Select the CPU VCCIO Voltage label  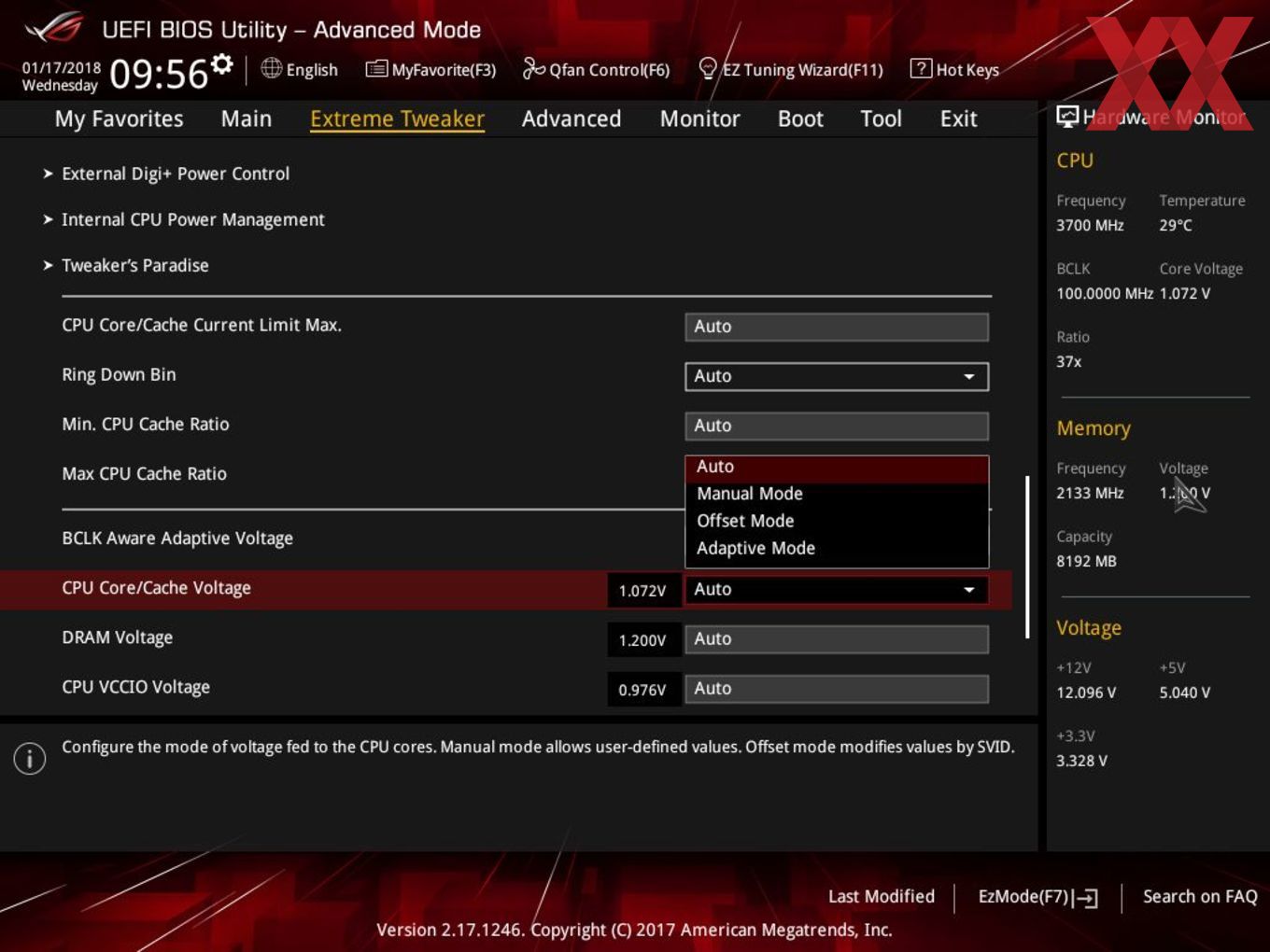point(135,687)
